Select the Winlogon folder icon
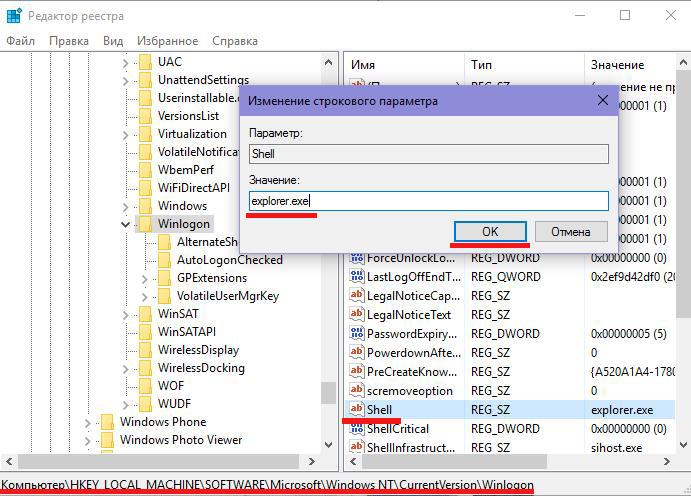The width and height of the screenshot is (691, 496). tap(143, 224)
